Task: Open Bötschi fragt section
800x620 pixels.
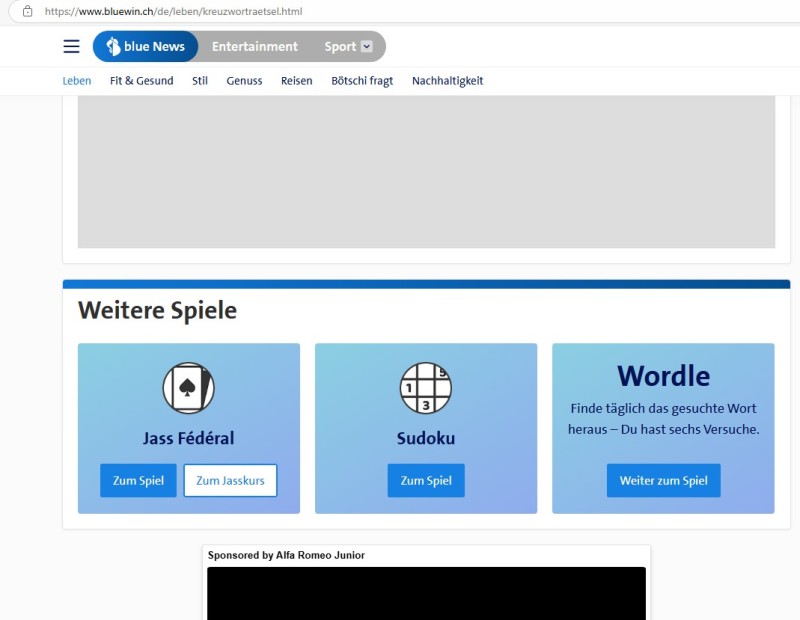Action: (x=362, y=81)
